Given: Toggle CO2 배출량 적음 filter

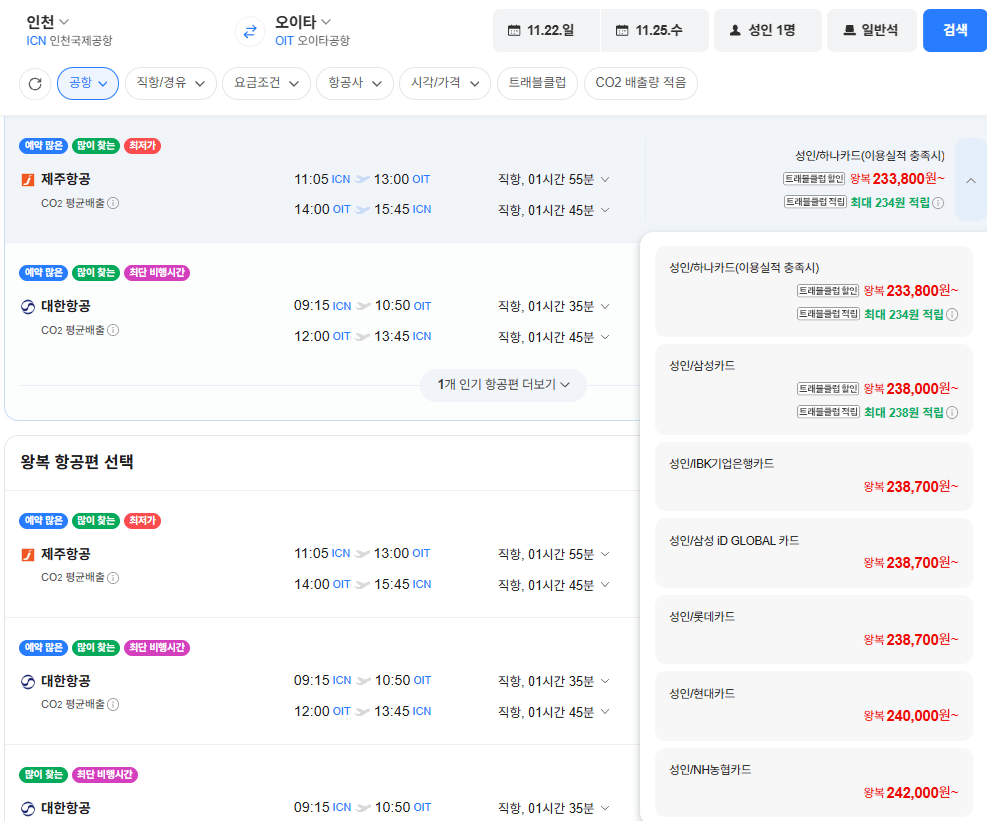Looking at the screenshot, I should click(641, 83).
